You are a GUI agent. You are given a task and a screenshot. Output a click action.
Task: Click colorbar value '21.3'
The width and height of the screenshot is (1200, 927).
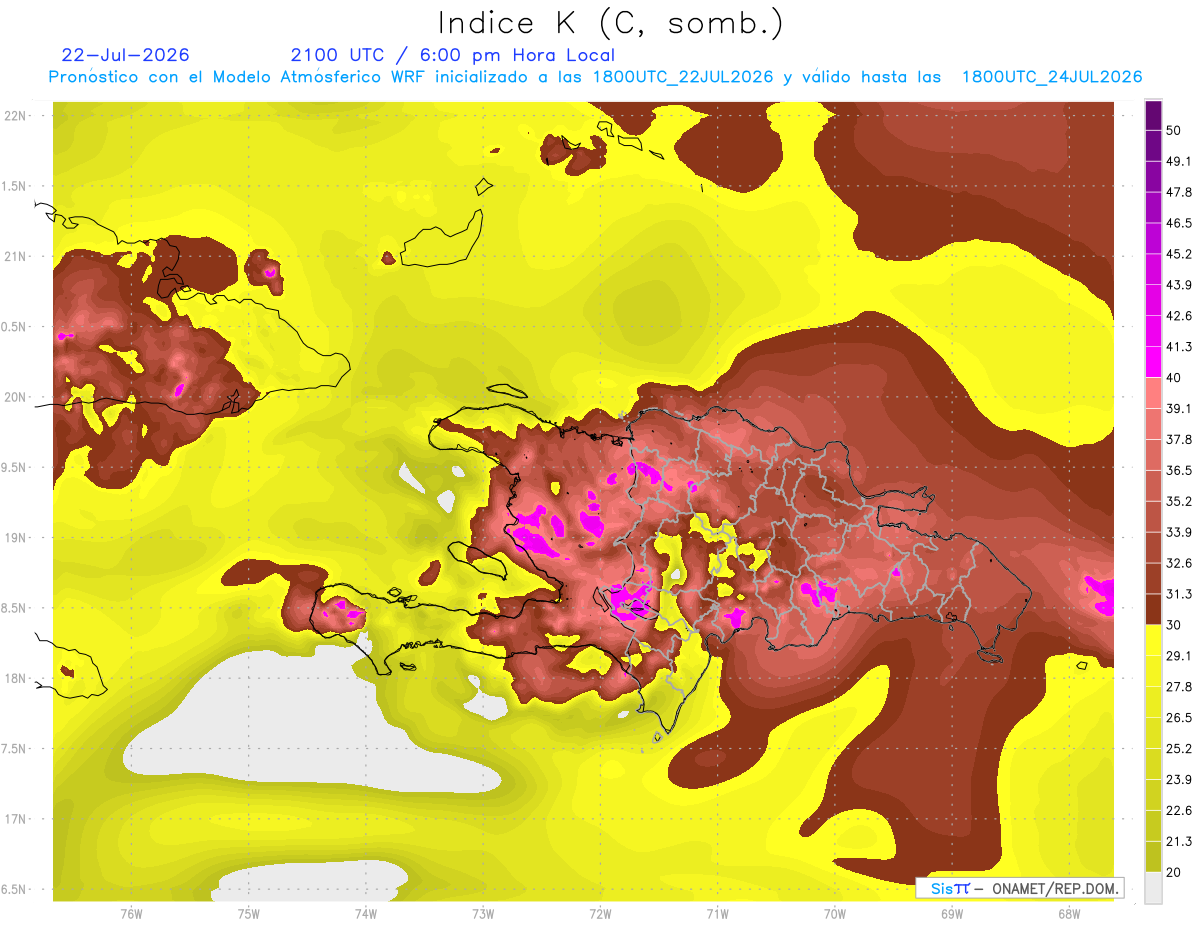(x=1179, y=841)
